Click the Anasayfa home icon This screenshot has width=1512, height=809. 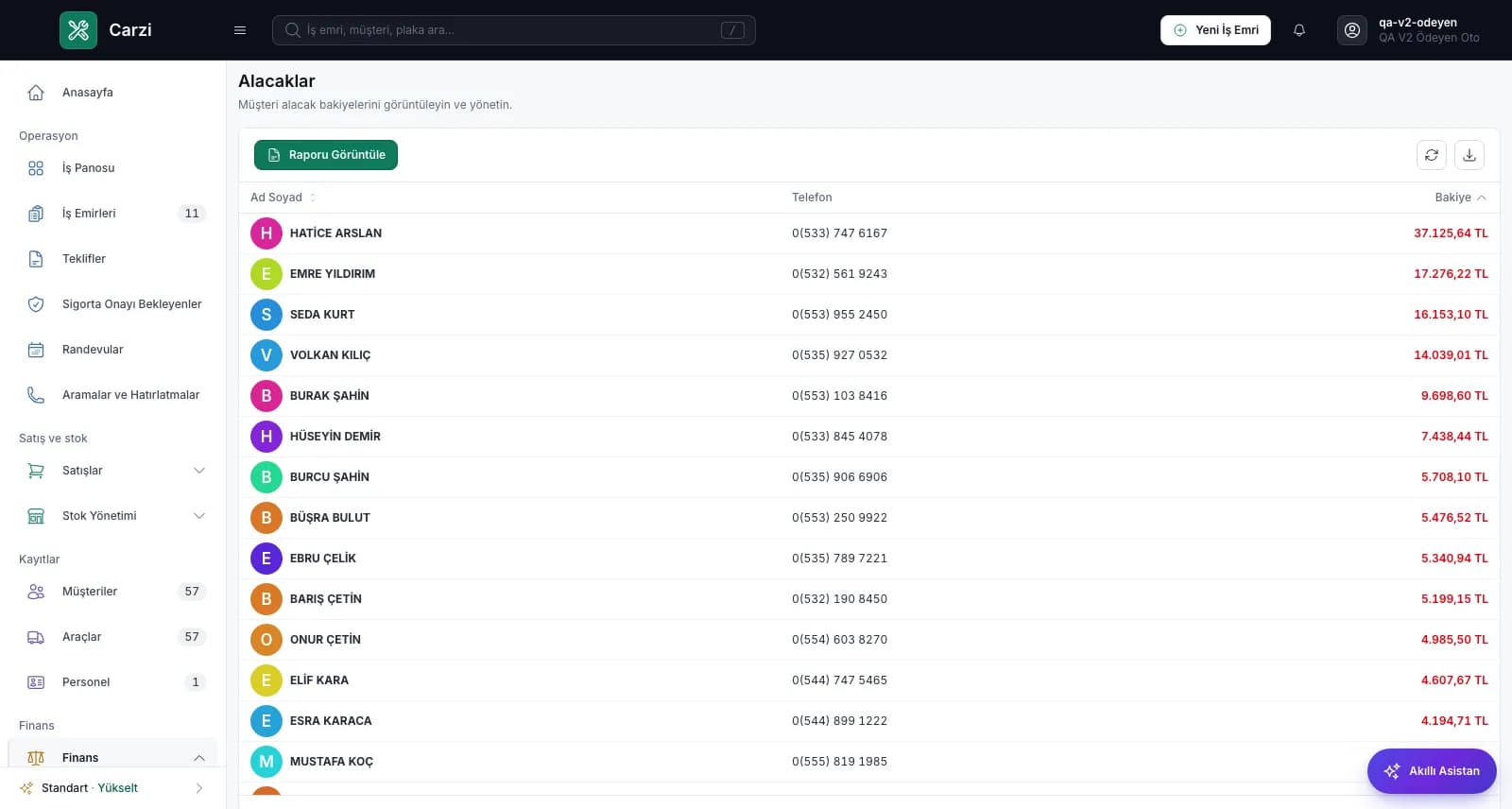[36, 93]
